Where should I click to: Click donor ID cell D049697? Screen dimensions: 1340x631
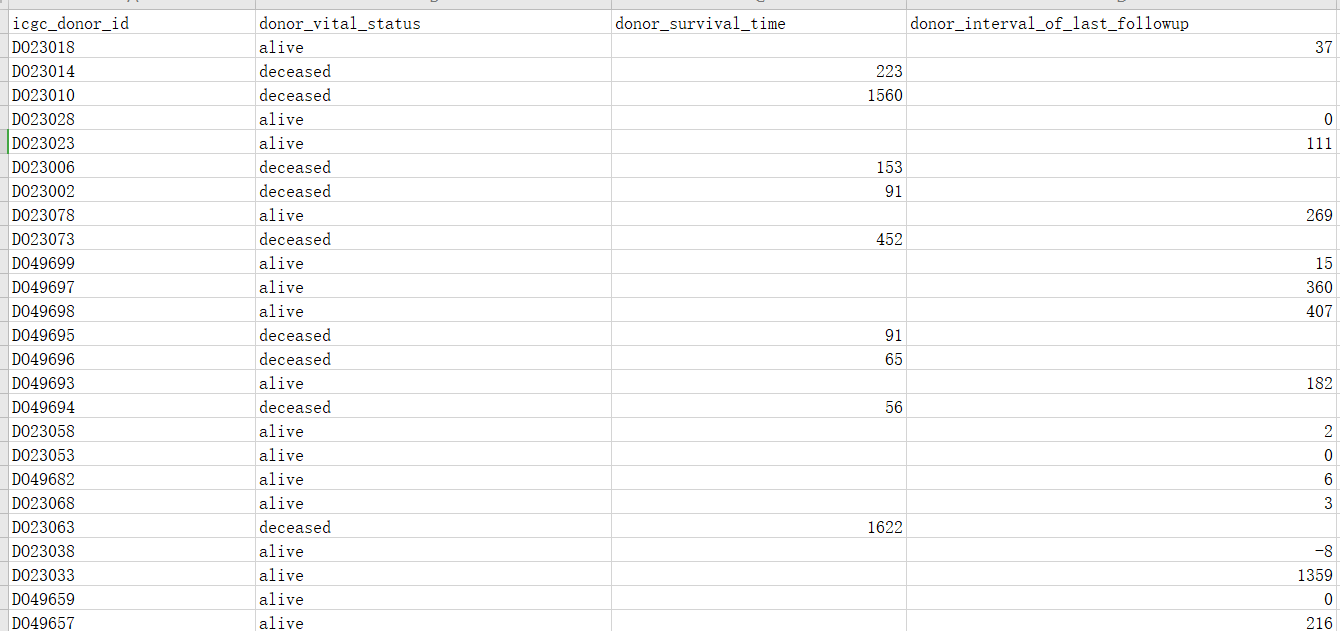click(x=131, y=287)
